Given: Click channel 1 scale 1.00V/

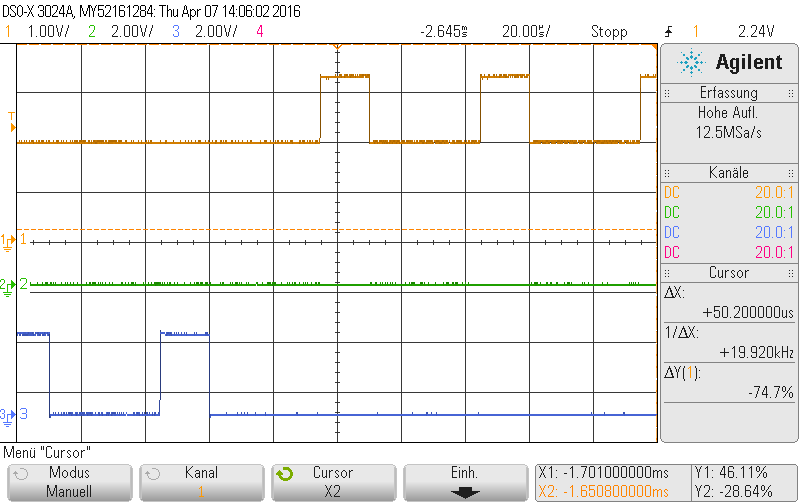Looking at the screenshot, I should (x=48, y=32).
